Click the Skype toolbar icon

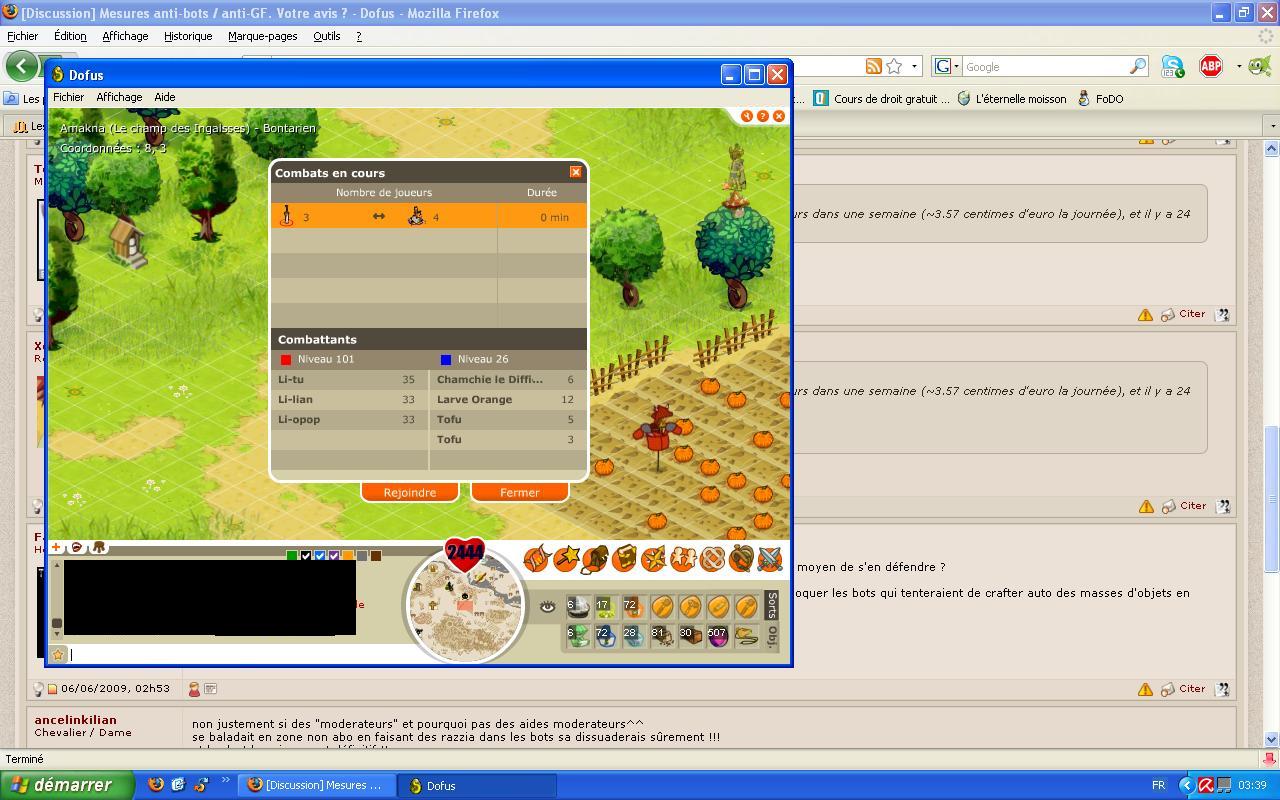1172,67
